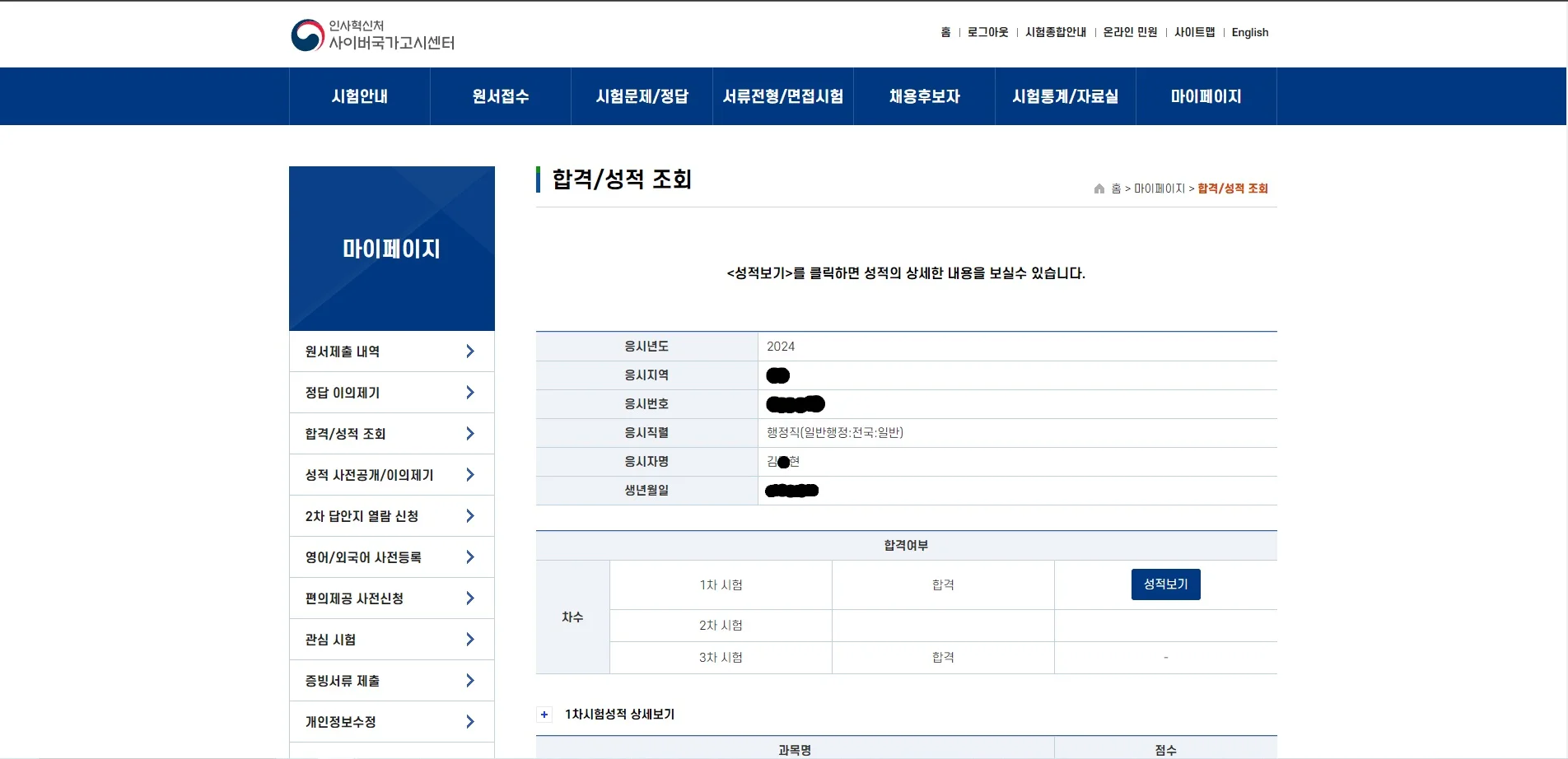Click the chevron for 2차 답안지 열람 신청

click(x=470, y=516)
